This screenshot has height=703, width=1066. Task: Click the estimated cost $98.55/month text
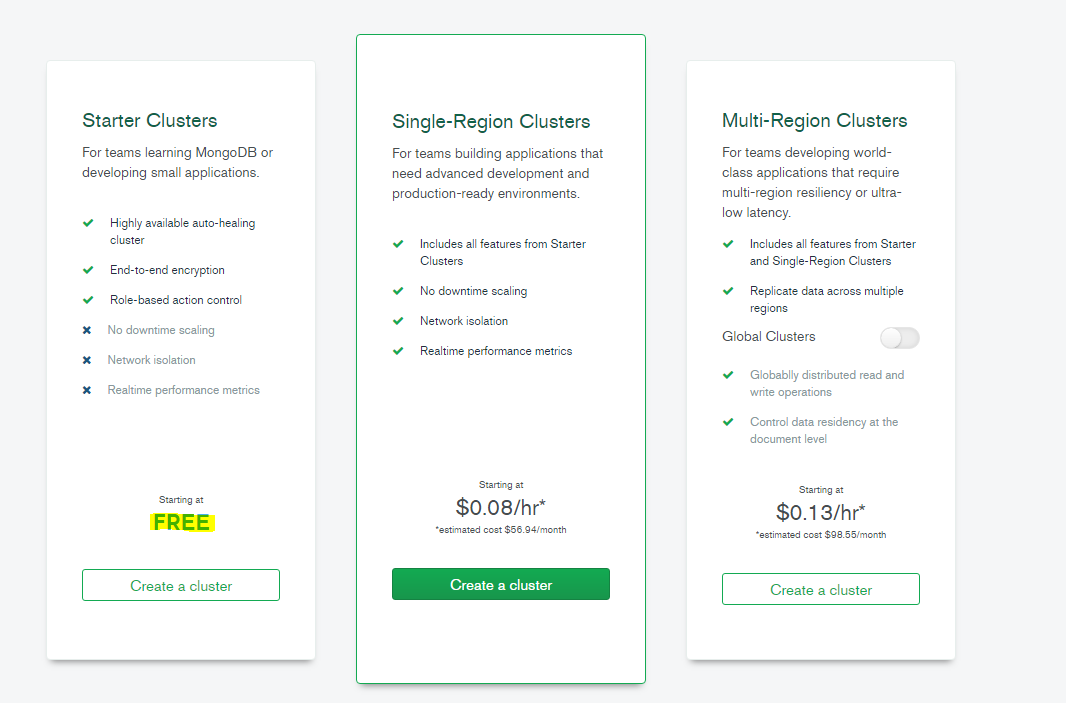tap(820, 534)
